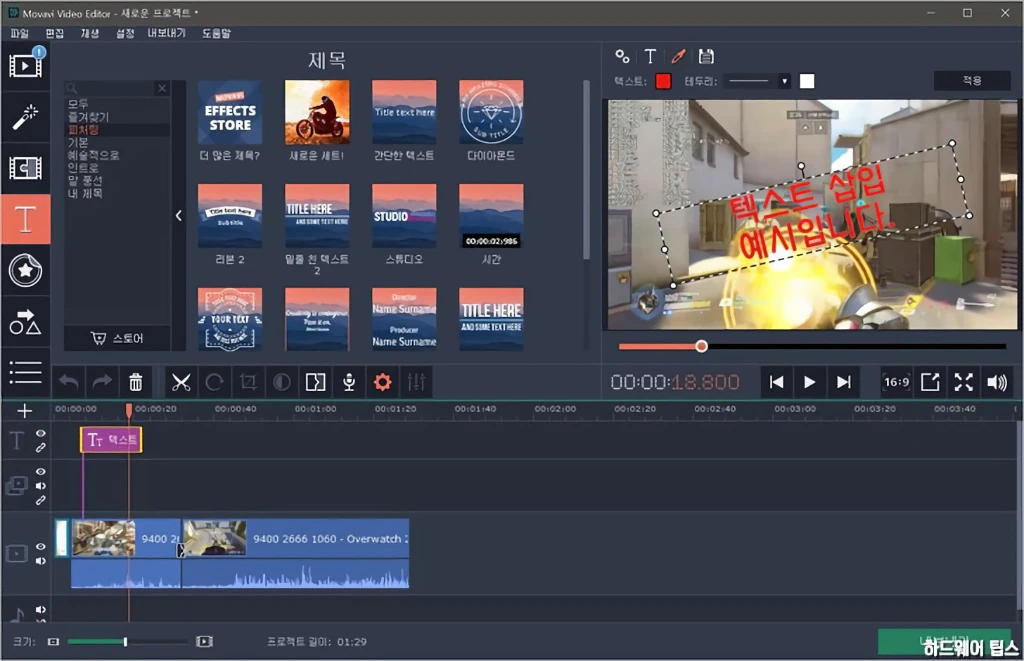Select the 말 풍선 title category

point(85,181)
